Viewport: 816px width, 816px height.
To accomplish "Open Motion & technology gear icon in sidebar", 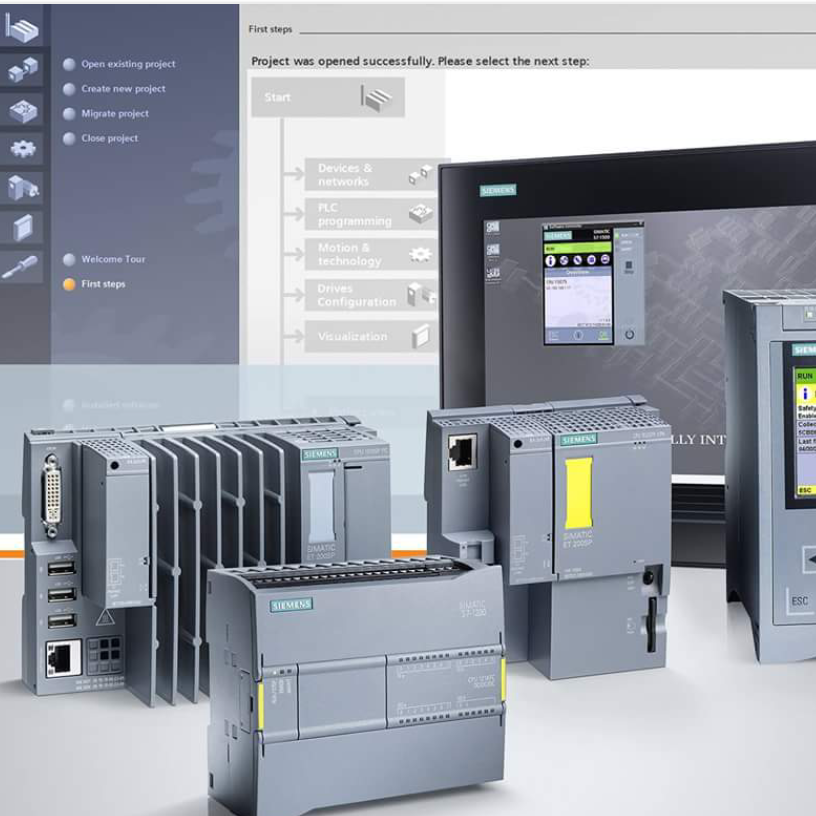I will (x=21, y=149).
